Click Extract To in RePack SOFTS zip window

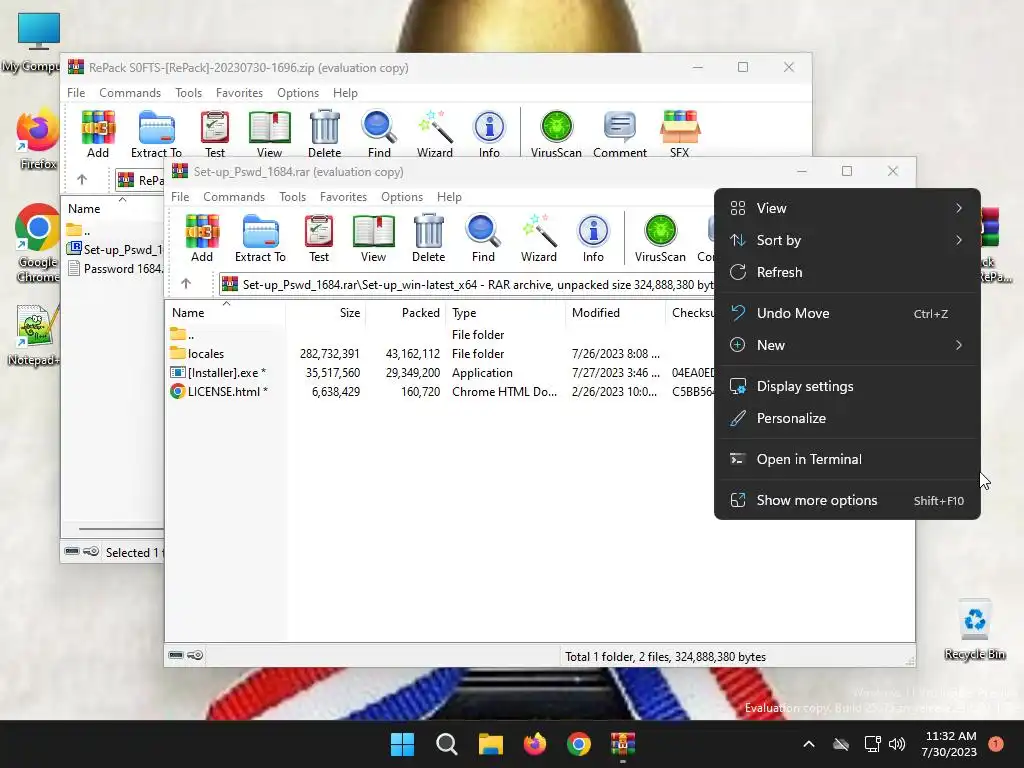click(156, 134)
